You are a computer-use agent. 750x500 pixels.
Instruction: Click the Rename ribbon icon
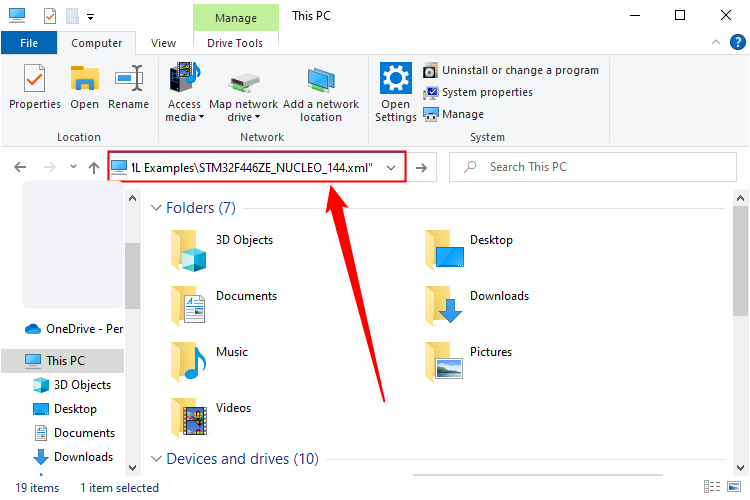(x=128, y=80)
